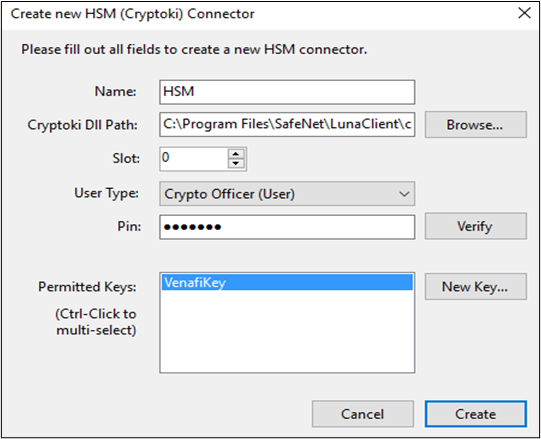This screenshot has height=439, width=541.
Task: Click empty area of Permitted Keys list
Action: tap(287, 331)
